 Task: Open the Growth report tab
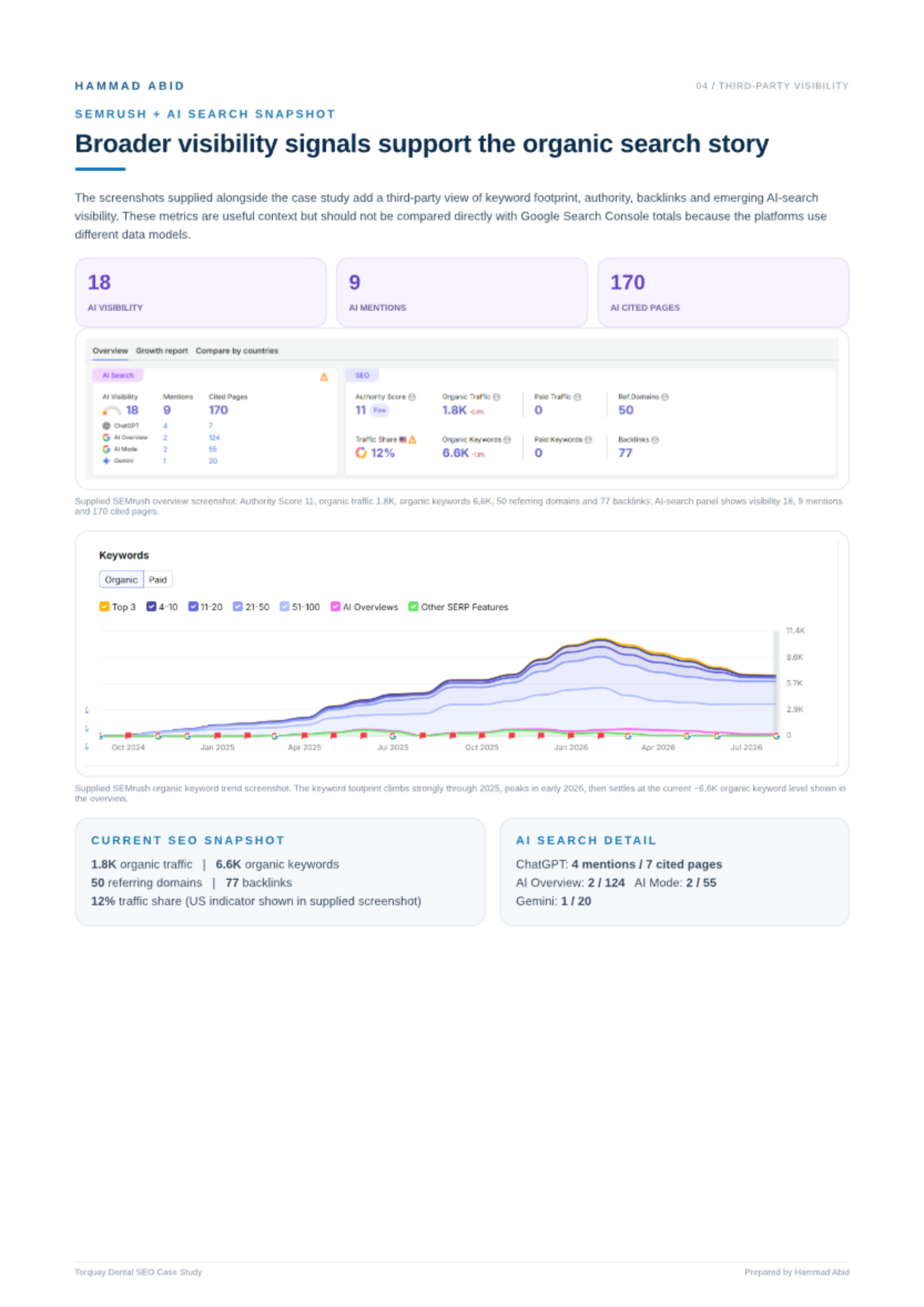coord(161,351)
